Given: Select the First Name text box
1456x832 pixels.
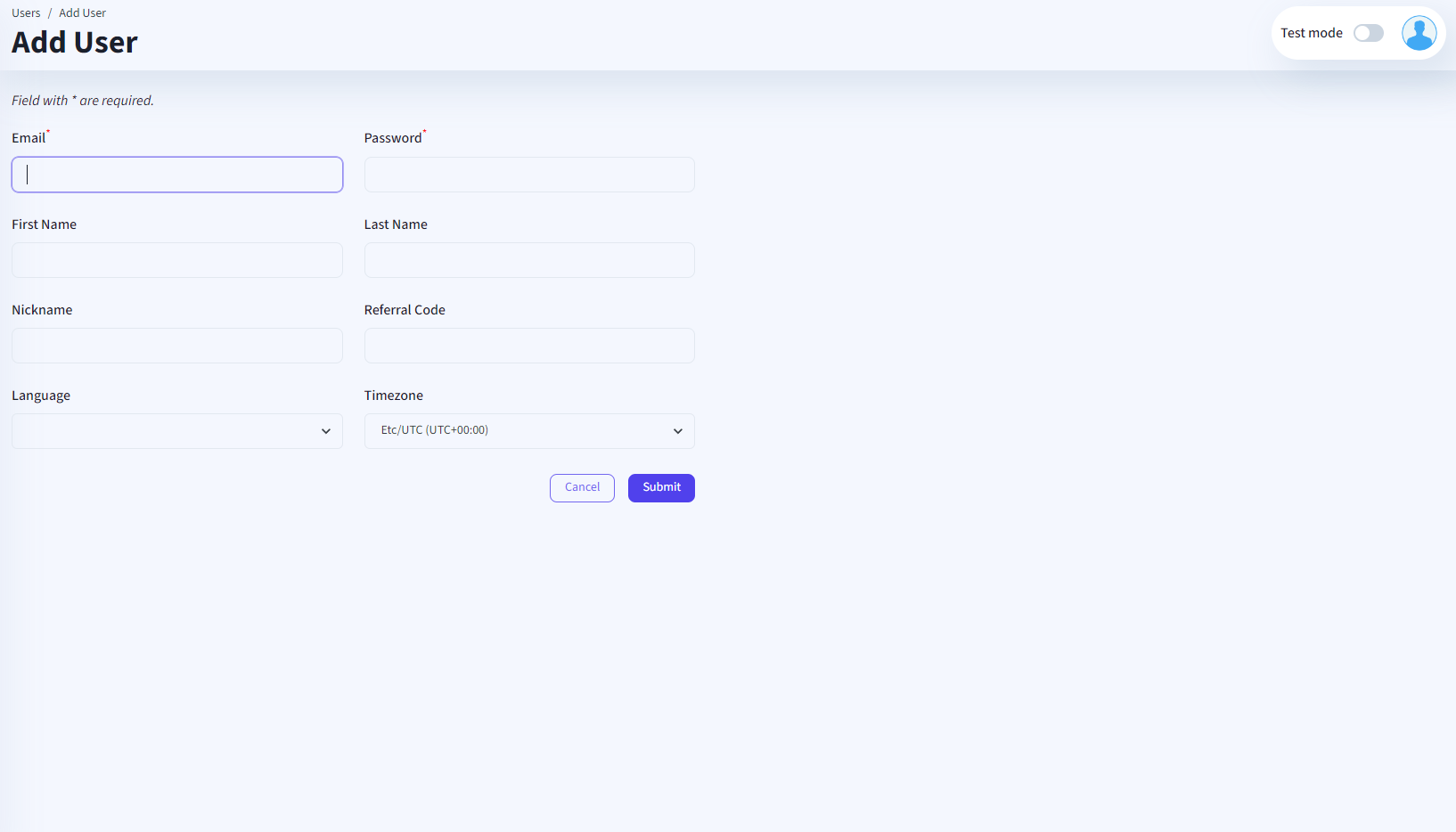Looking at the screenshot, I should [x=176, y=260].
